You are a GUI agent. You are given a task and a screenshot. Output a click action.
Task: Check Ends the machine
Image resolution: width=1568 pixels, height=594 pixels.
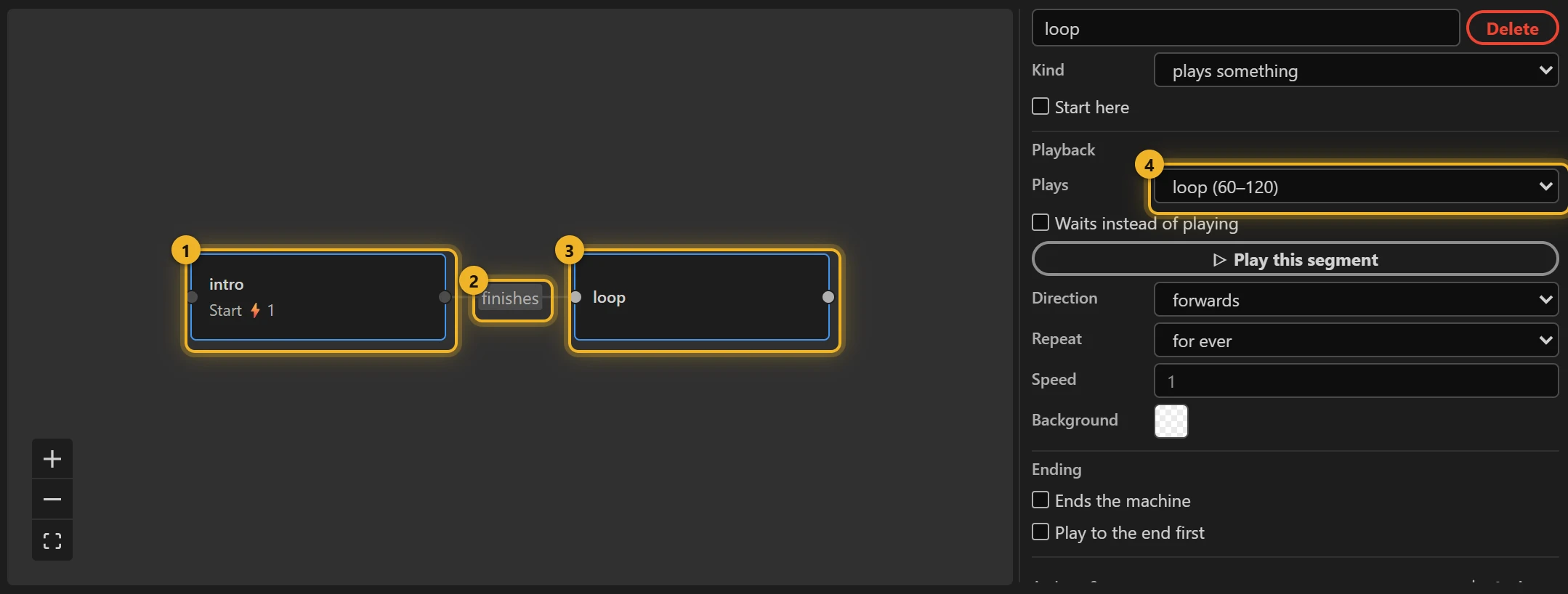pos(1040,500)
